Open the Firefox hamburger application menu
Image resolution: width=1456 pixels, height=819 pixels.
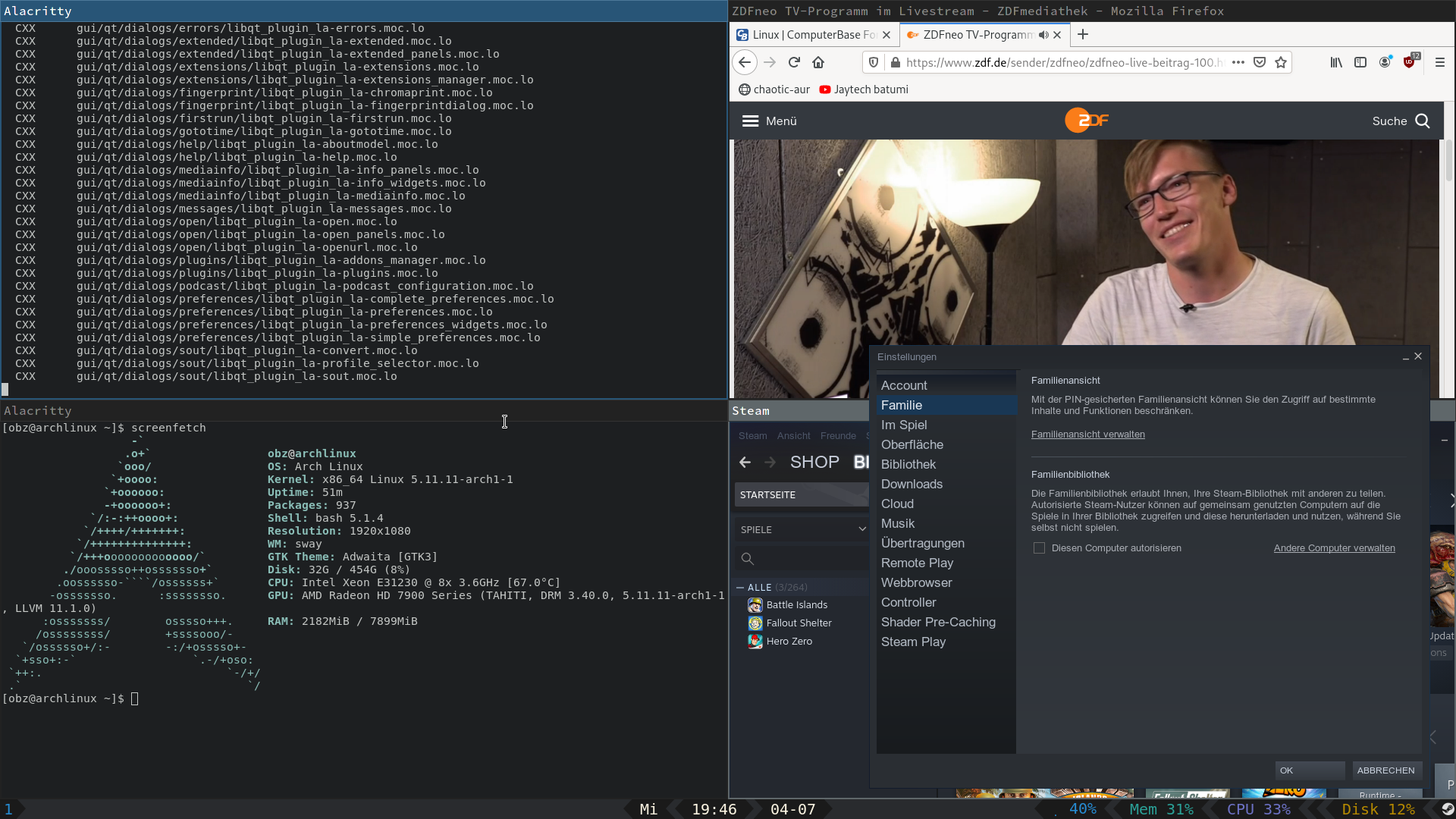tap(1440, 62)
